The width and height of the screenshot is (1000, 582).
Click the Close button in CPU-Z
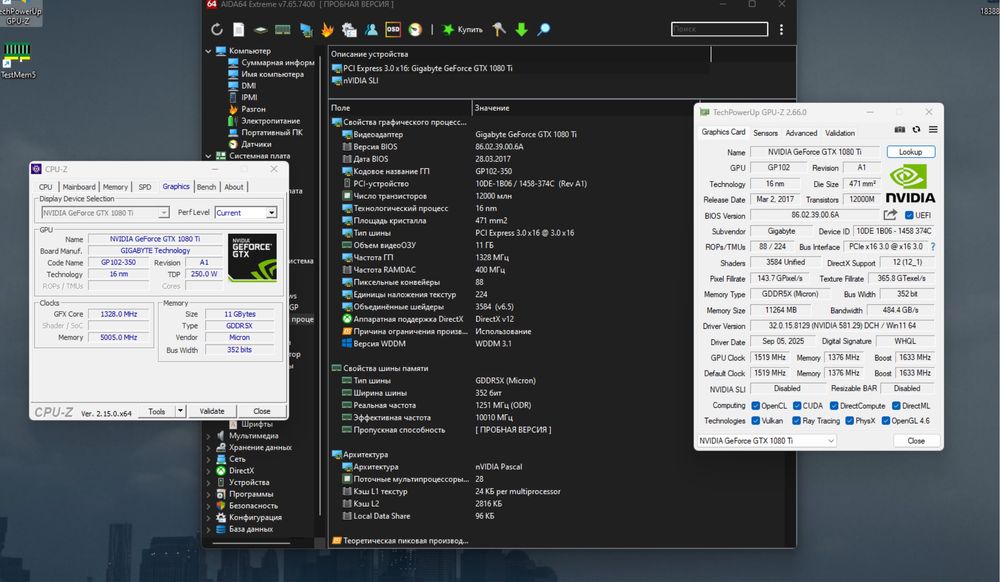(261, 411)
